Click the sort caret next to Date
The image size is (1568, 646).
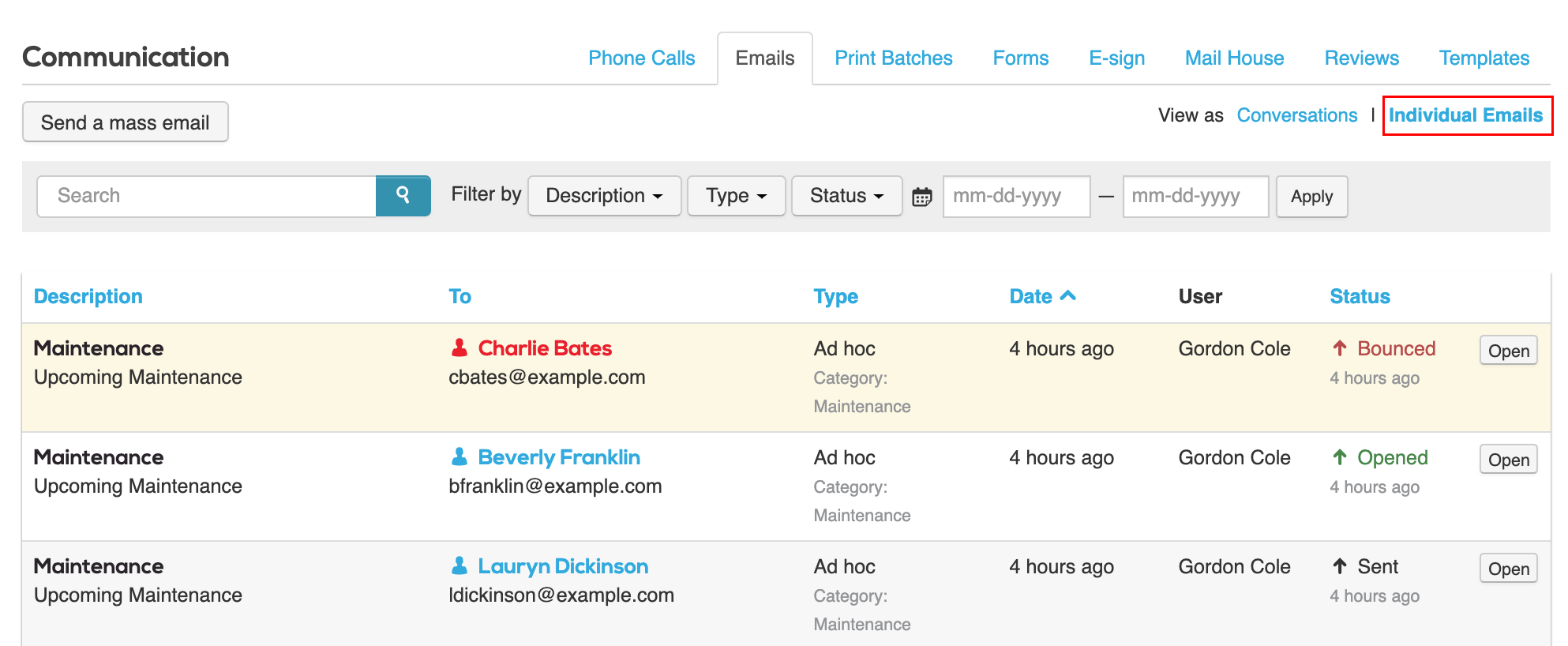1067,295
